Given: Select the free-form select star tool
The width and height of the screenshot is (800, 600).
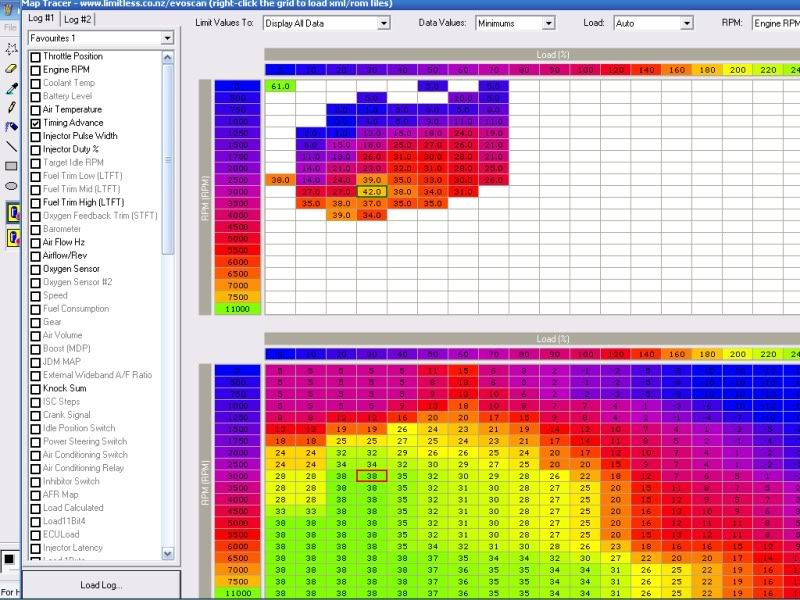Looking at the screenshot, I should pos(11,49).
